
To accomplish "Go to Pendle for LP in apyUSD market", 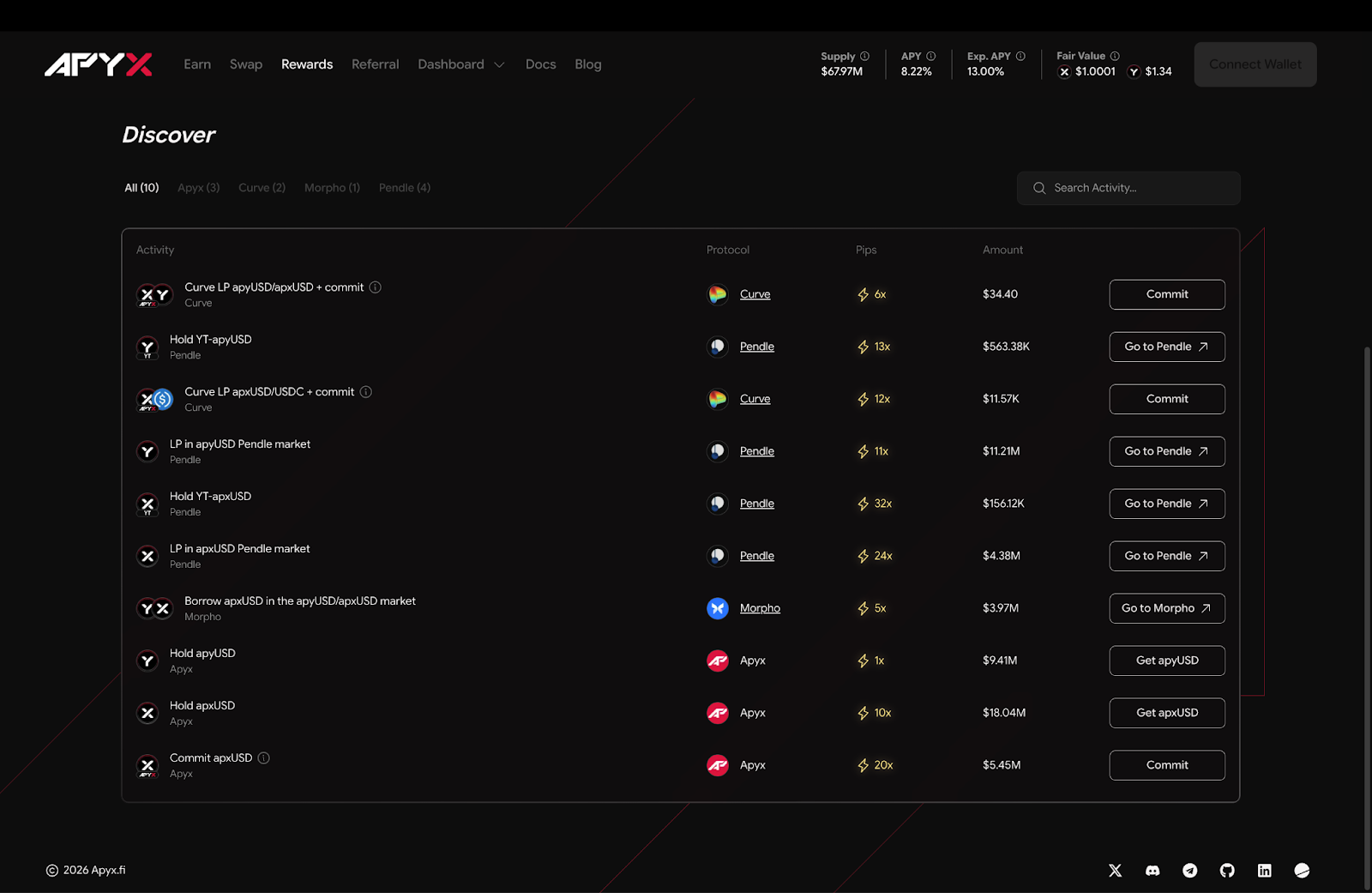I will coord(1167,451).
